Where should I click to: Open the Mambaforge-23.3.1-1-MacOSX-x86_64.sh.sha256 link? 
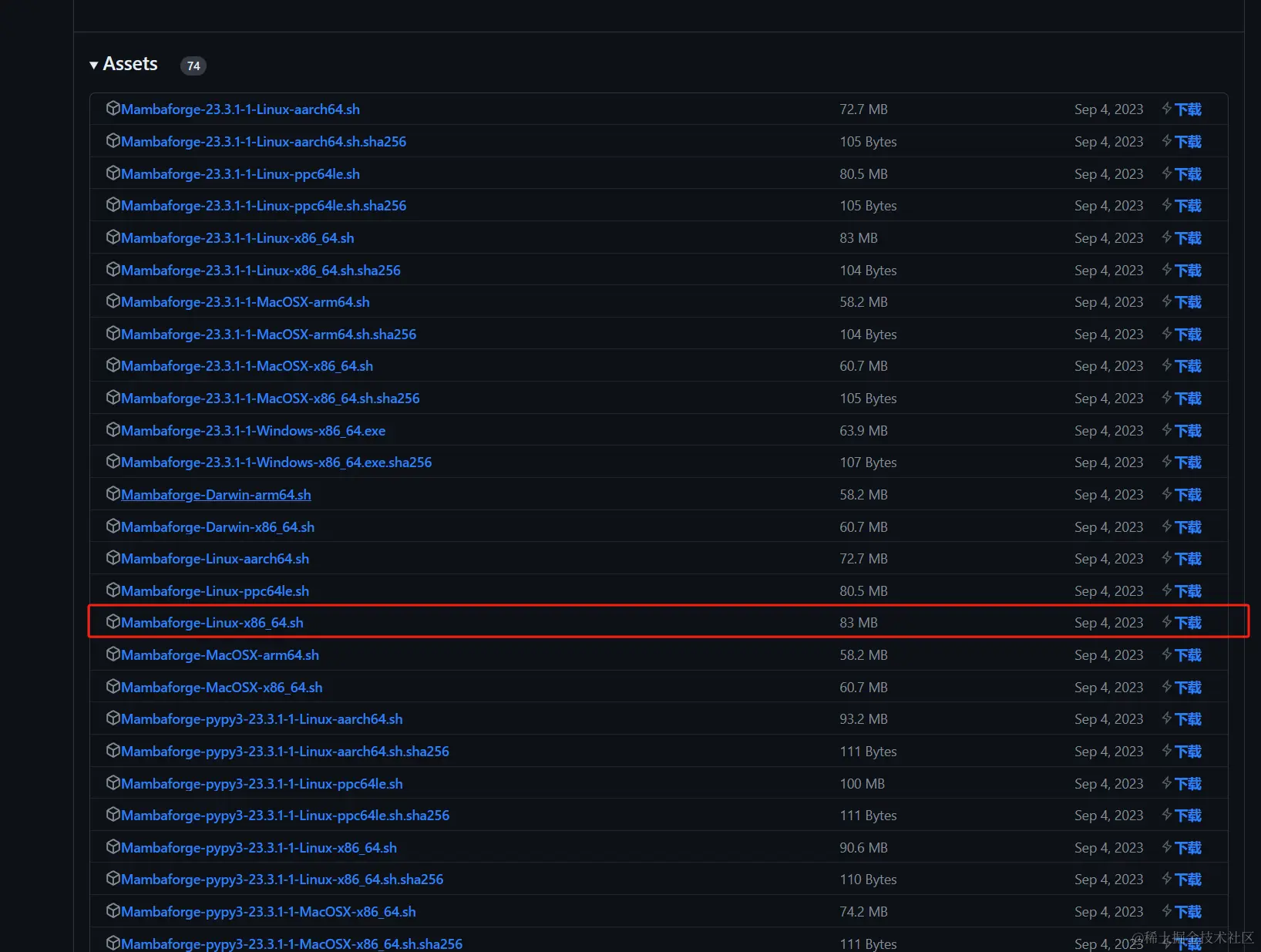[x=271, y=399]
